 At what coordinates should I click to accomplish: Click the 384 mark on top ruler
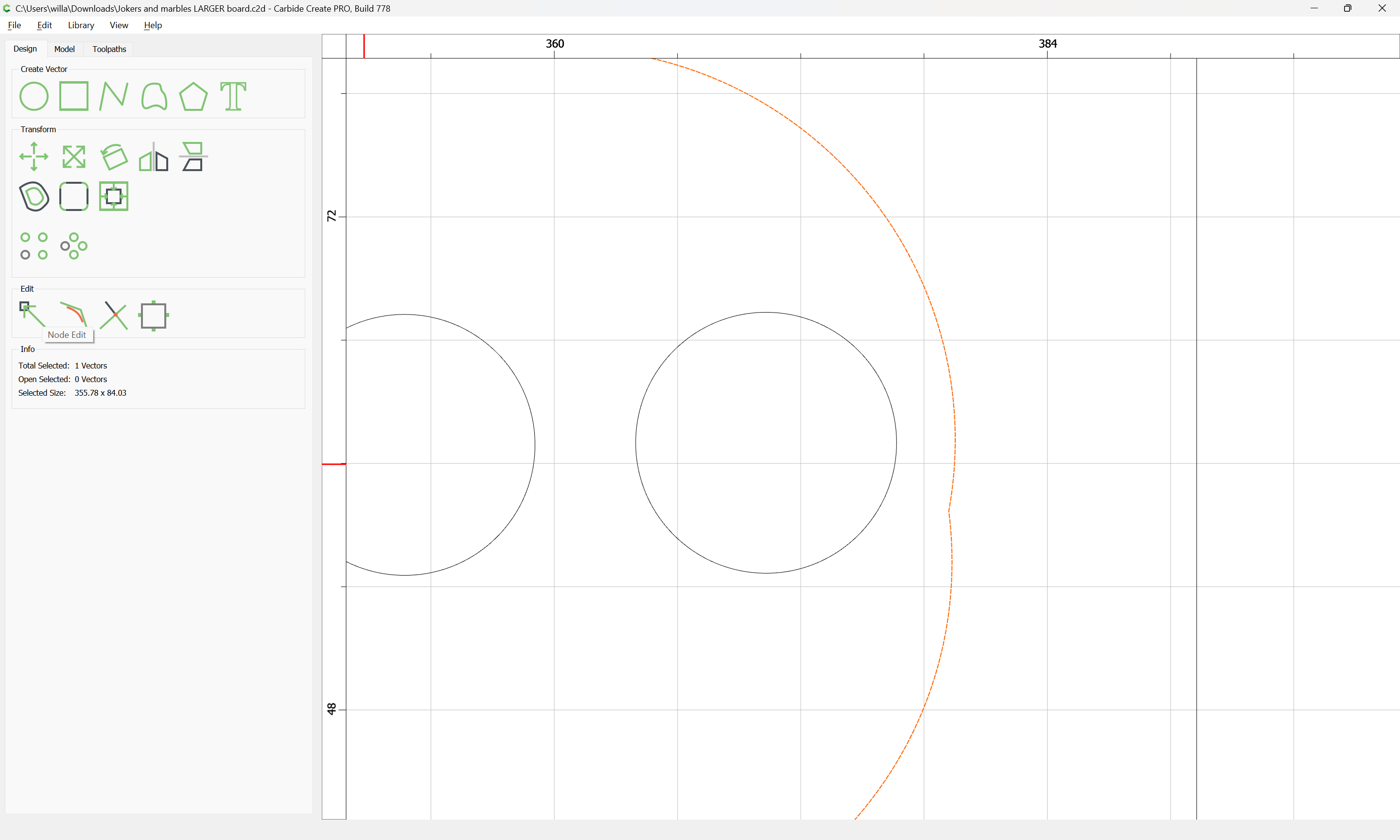(x=1048, y=44)
